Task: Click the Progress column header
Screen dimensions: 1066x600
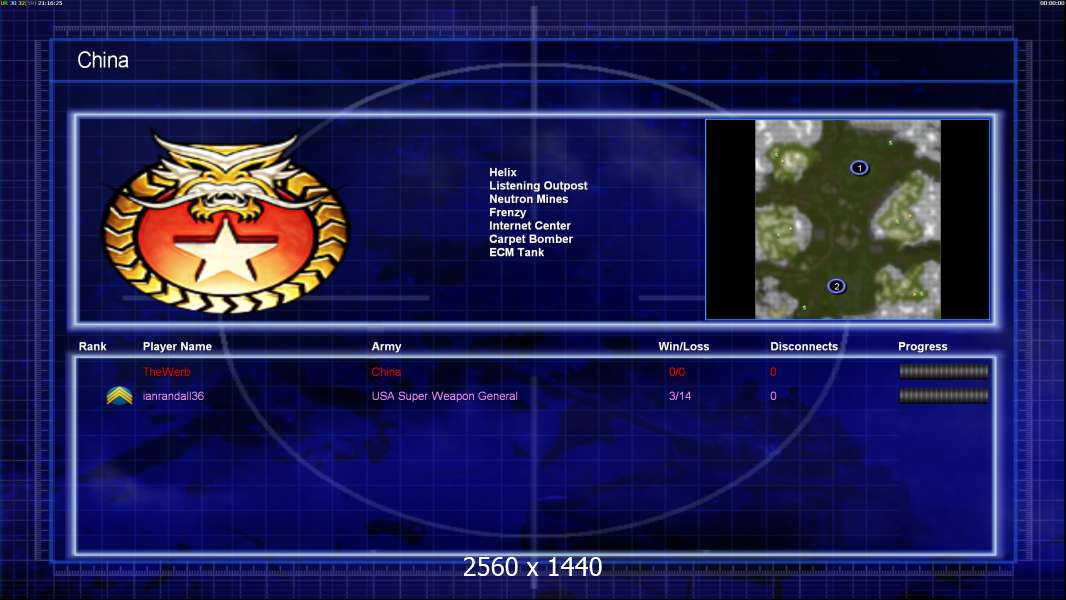Action: pyautogui.click(x=923, y=347)
